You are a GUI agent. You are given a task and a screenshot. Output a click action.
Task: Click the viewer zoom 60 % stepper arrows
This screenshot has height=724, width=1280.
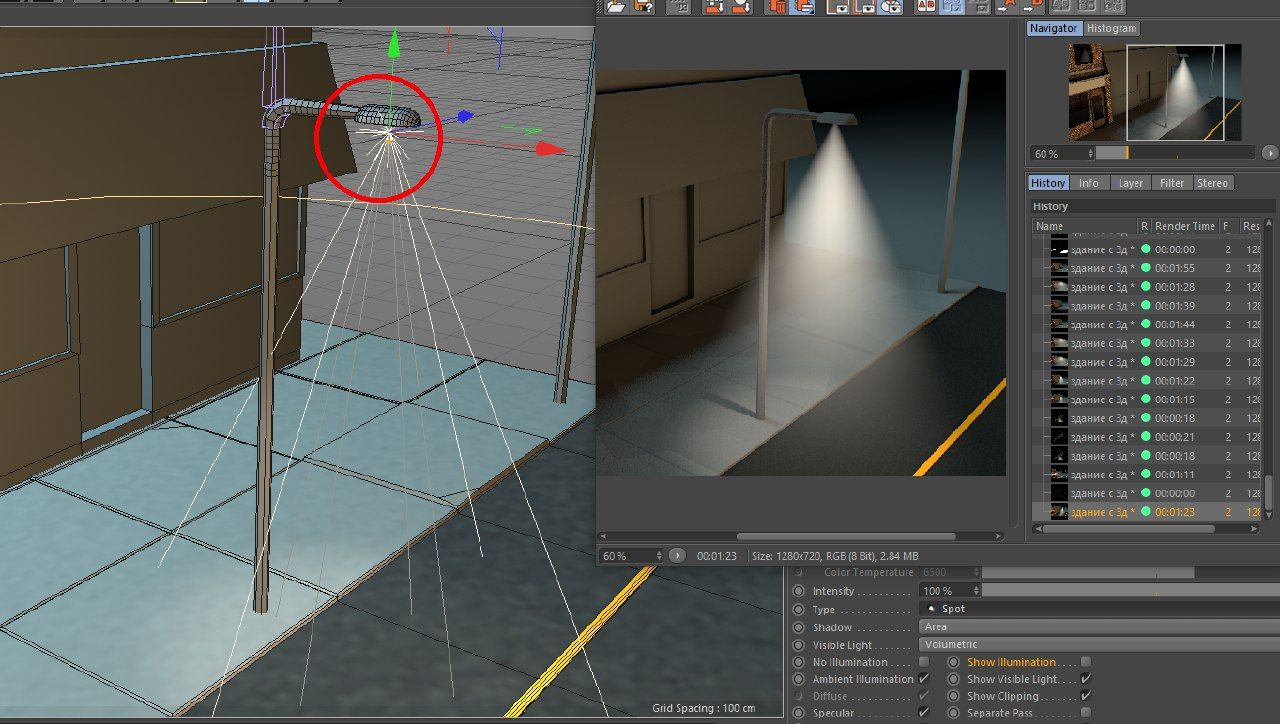[657, 555]
